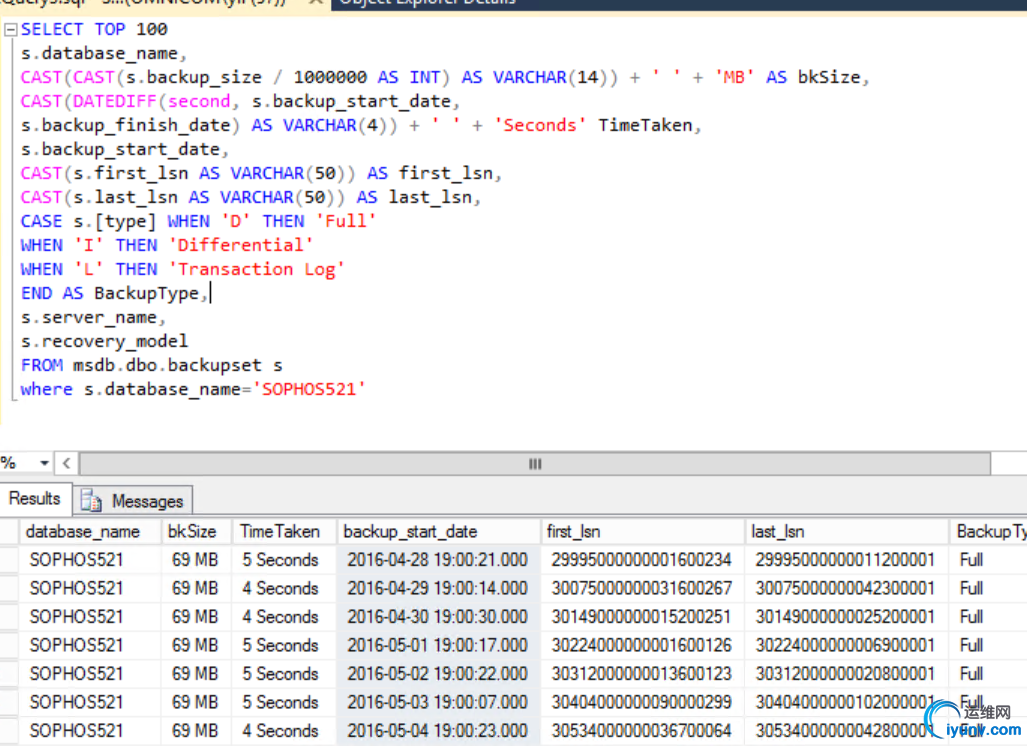Select the TimeTaken column header
Viewport: 1027px width, 746px height.
tap(280, 532)
